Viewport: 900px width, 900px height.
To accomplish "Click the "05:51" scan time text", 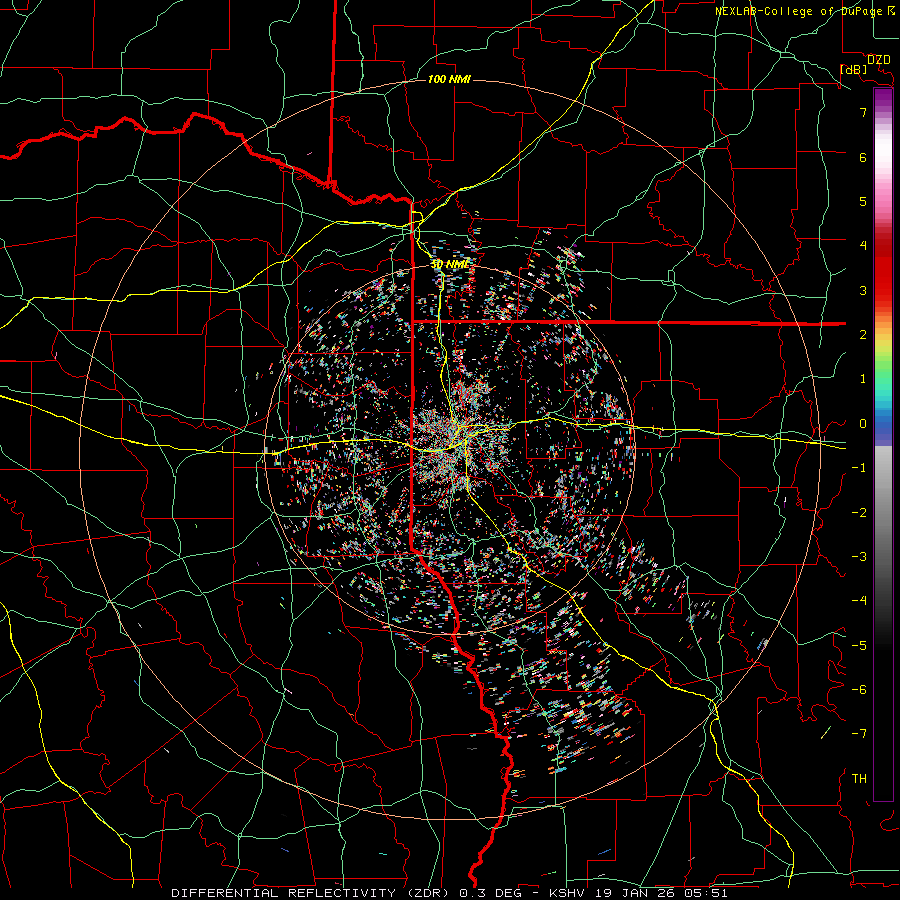I will click(708, 893).
